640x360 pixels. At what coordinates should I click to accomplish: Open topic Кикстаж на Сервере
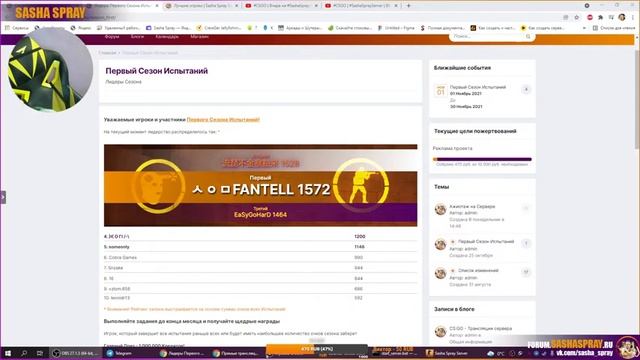point(472,207)
